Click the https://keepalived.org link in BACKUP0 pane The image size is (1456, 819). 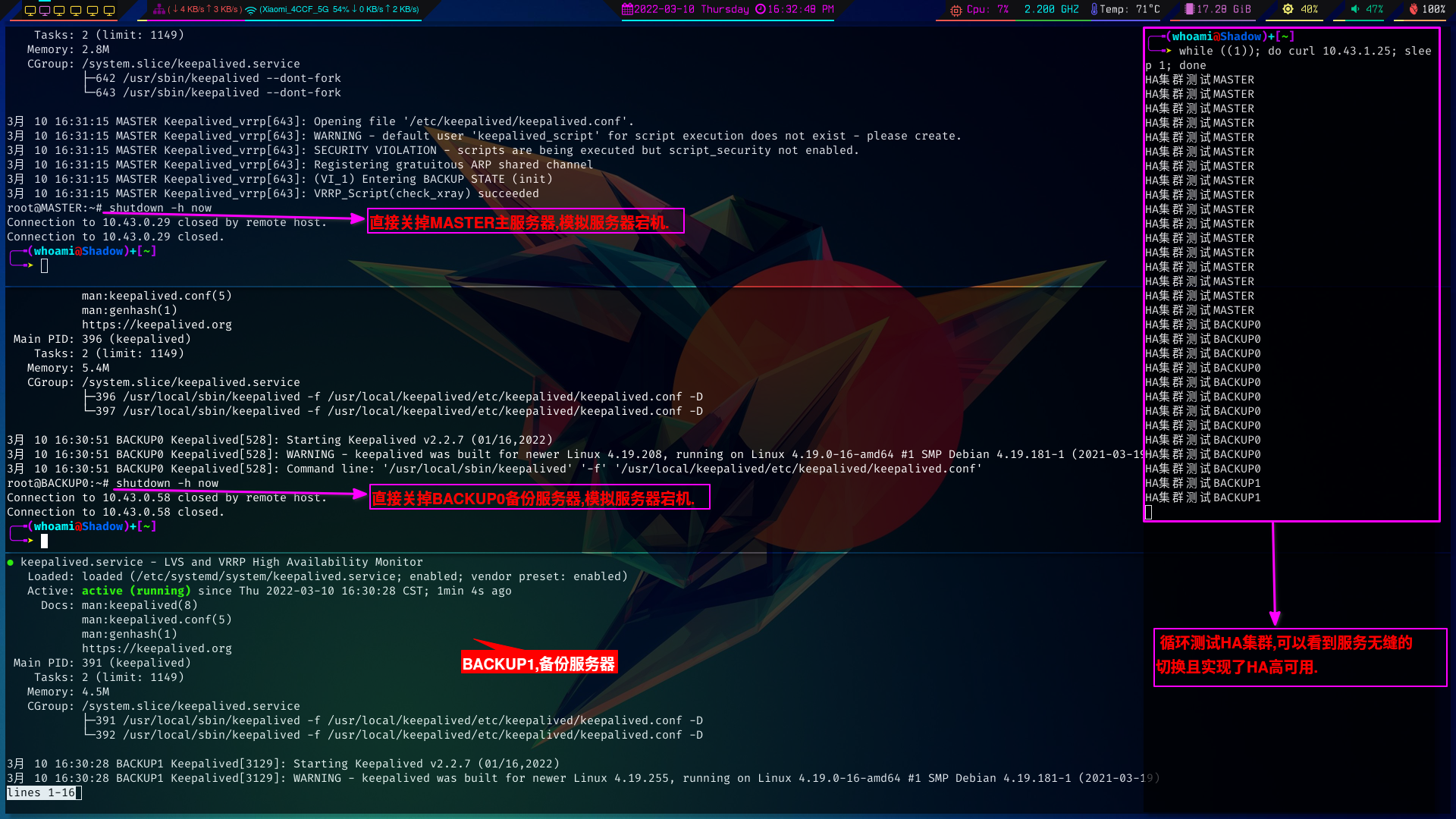click(157, 325)
